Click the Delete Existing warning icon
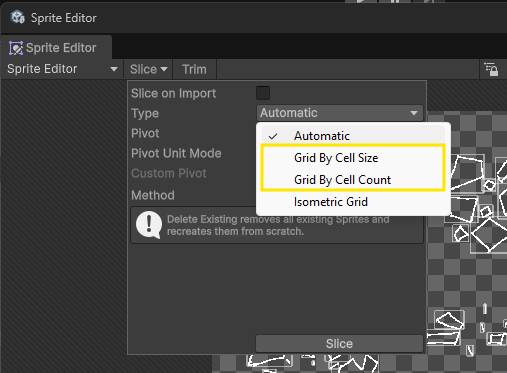The height and width of the screenshot is (373, 507). click(x=149, y=225)
